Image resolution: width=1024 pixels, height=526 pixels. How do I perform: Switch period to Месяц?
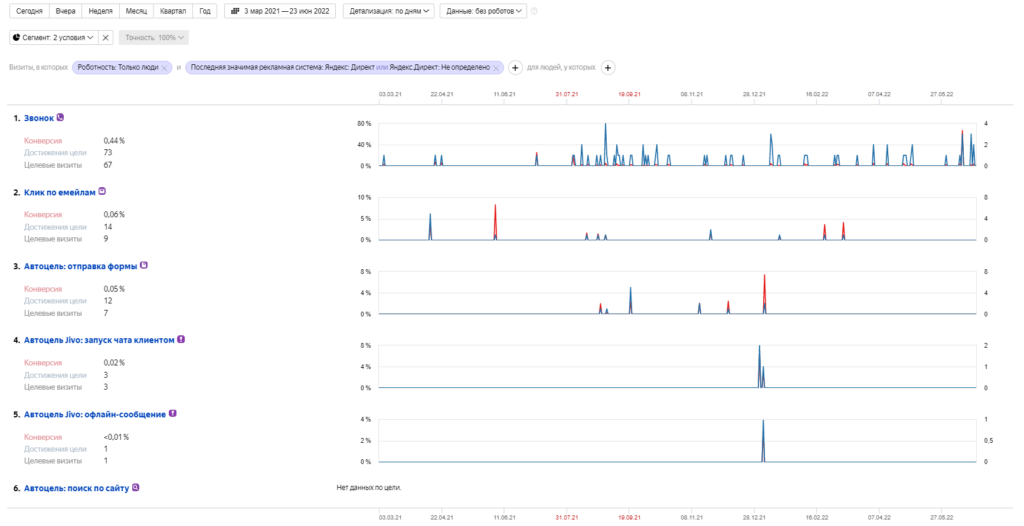[x=136, y=11]
